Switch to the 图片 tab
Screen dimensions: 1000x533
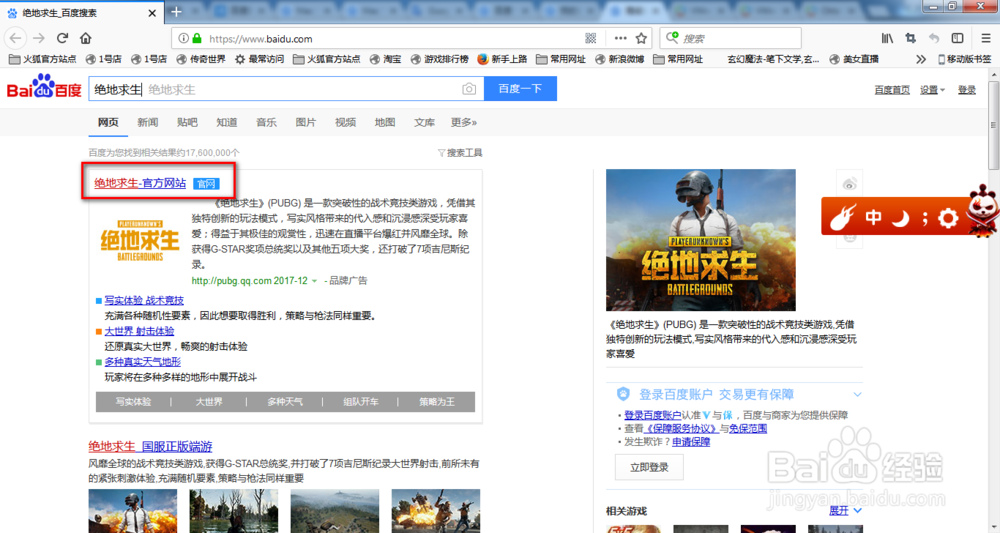(x=305, y=122)
